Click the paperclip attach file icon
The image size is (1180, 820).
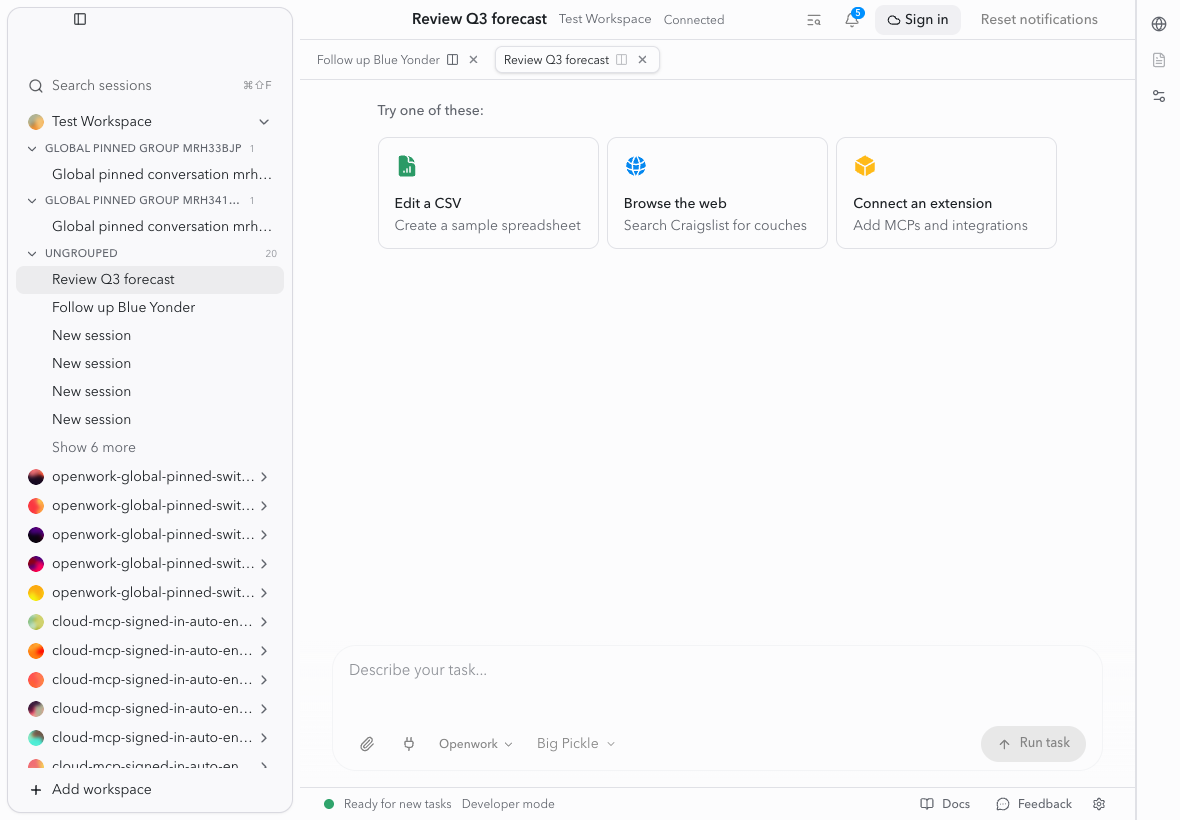(366, 744)
